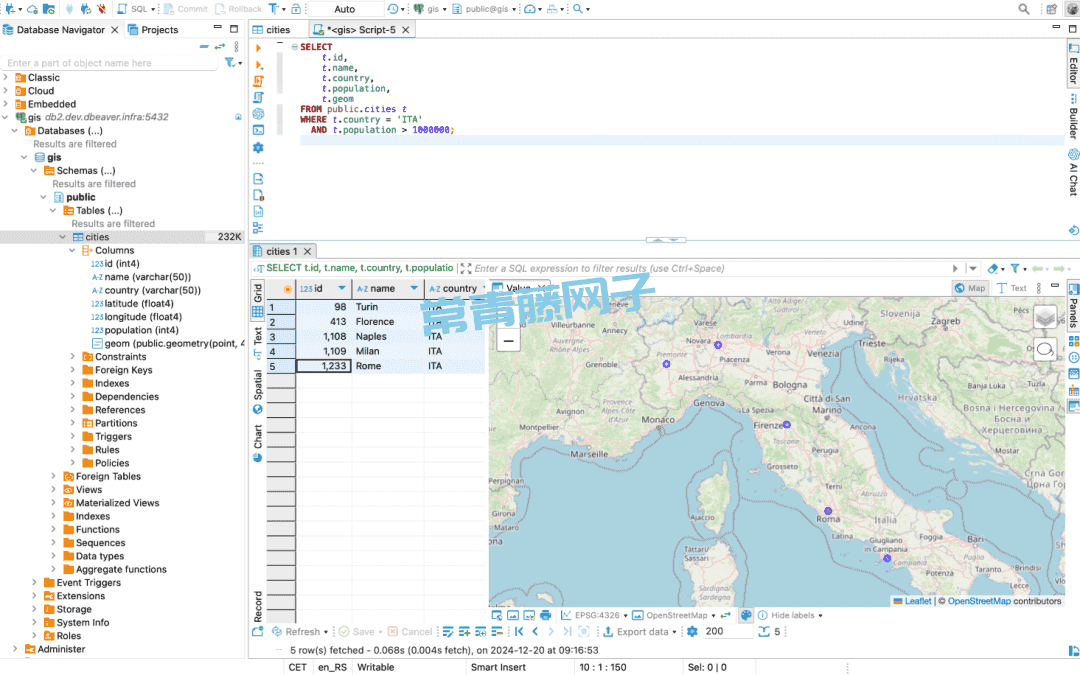This screenshot has height=675, width=1080.
Task: Open the map layers control
Action: (1045, 318)
